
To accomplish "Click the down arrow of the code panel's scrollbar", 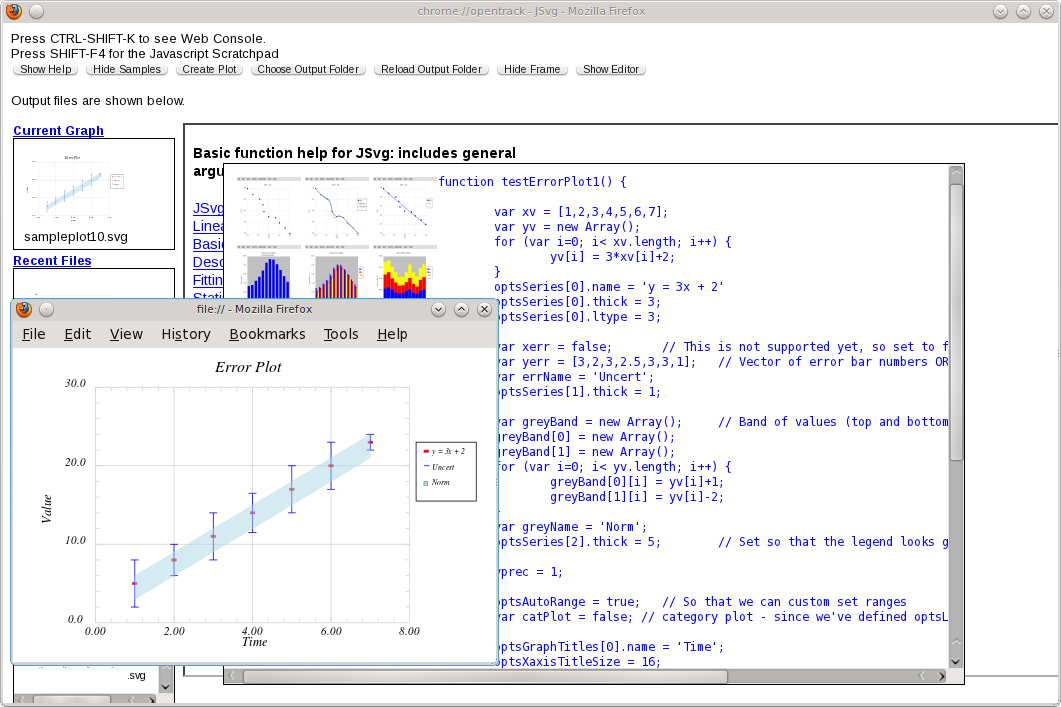I will click(x=955, y=662).
